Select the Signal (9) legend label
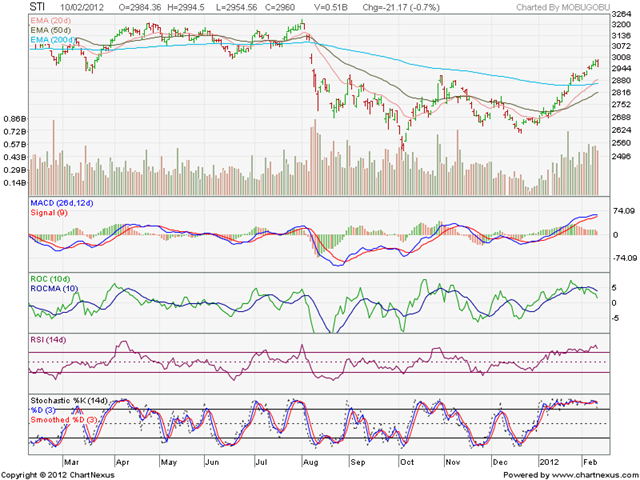 49,213
